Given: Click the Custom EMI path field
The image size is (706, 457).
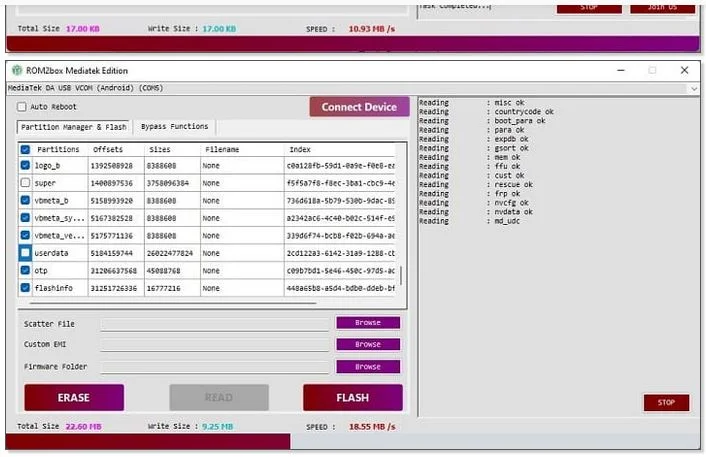Looking at the screenshot, I should coord(215,345).
